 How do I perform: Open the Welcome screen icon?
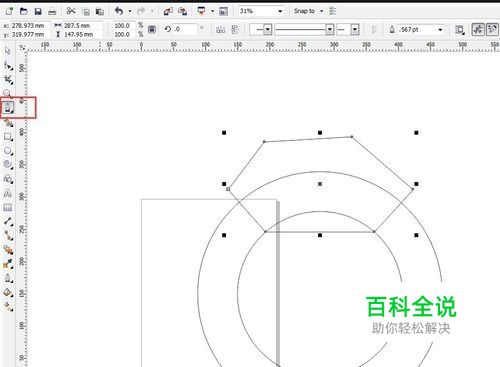click(x=223, y=11)
